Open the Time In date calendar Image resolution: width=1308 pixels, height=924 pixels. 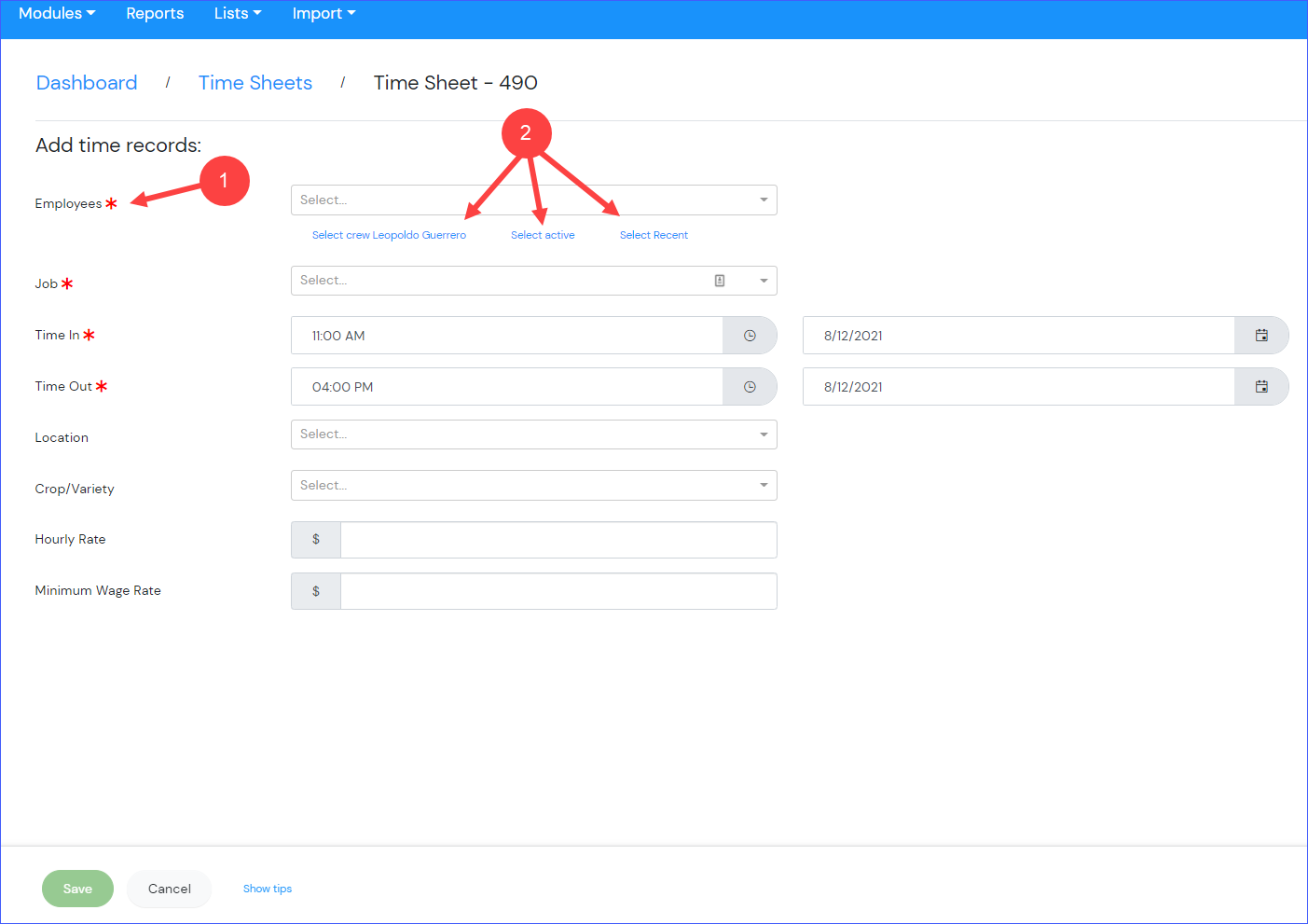1261,336
